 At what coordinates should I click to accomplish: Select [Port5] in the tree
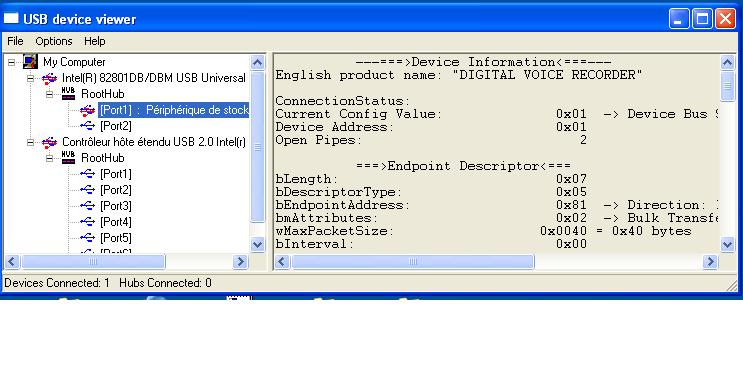[x=116, y=238]
